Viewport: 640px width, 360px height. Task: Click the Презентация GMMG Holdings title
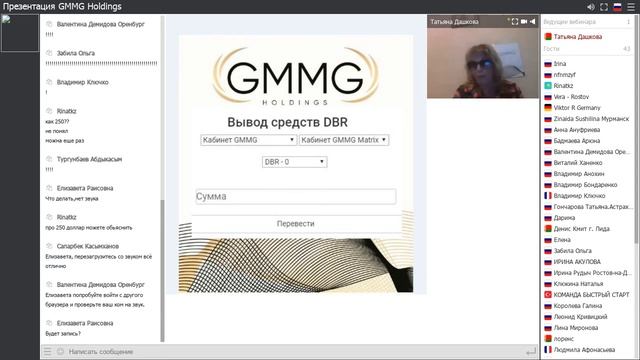coord(62,7)
